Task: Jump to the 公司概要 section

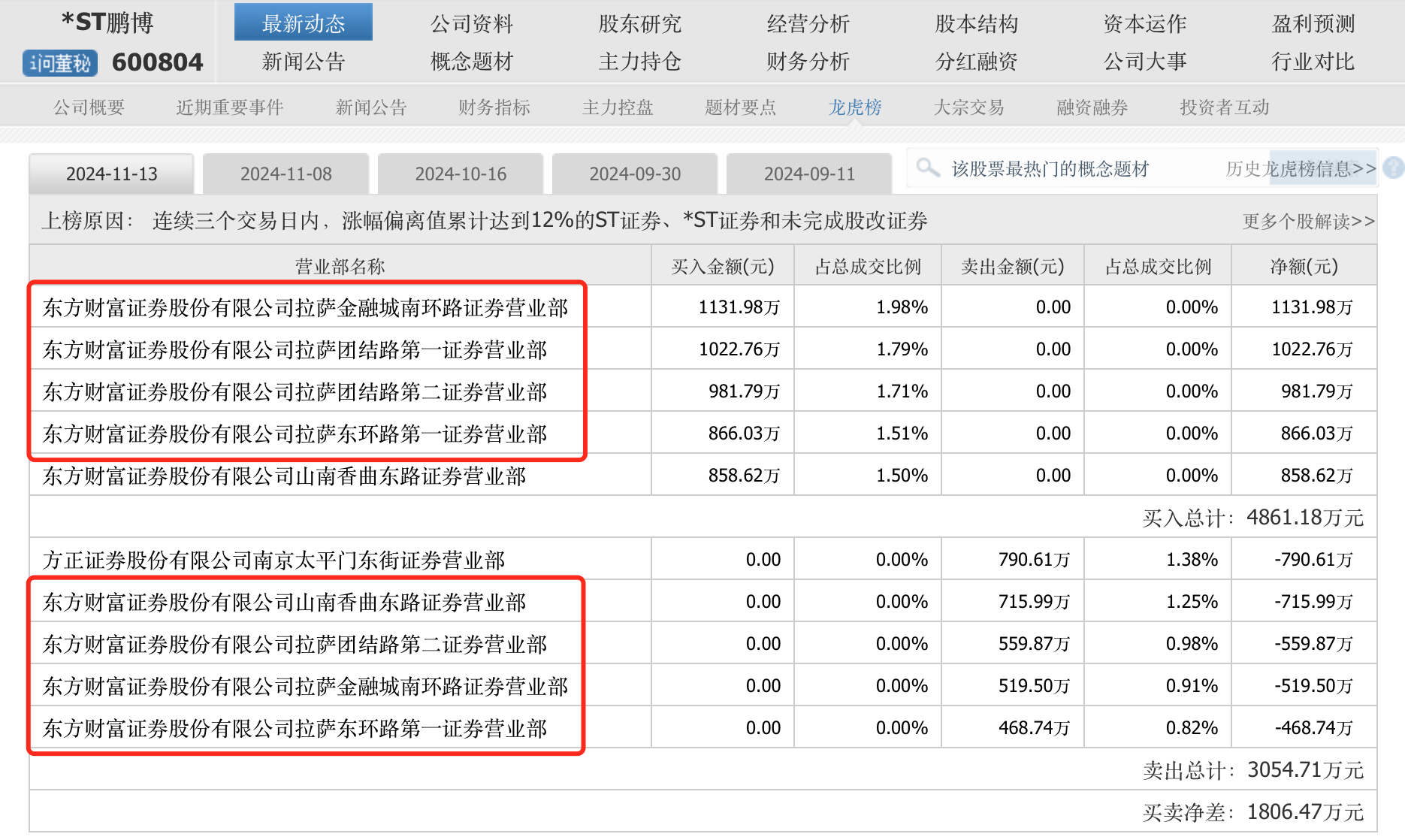Action: (x=89, y=107)
